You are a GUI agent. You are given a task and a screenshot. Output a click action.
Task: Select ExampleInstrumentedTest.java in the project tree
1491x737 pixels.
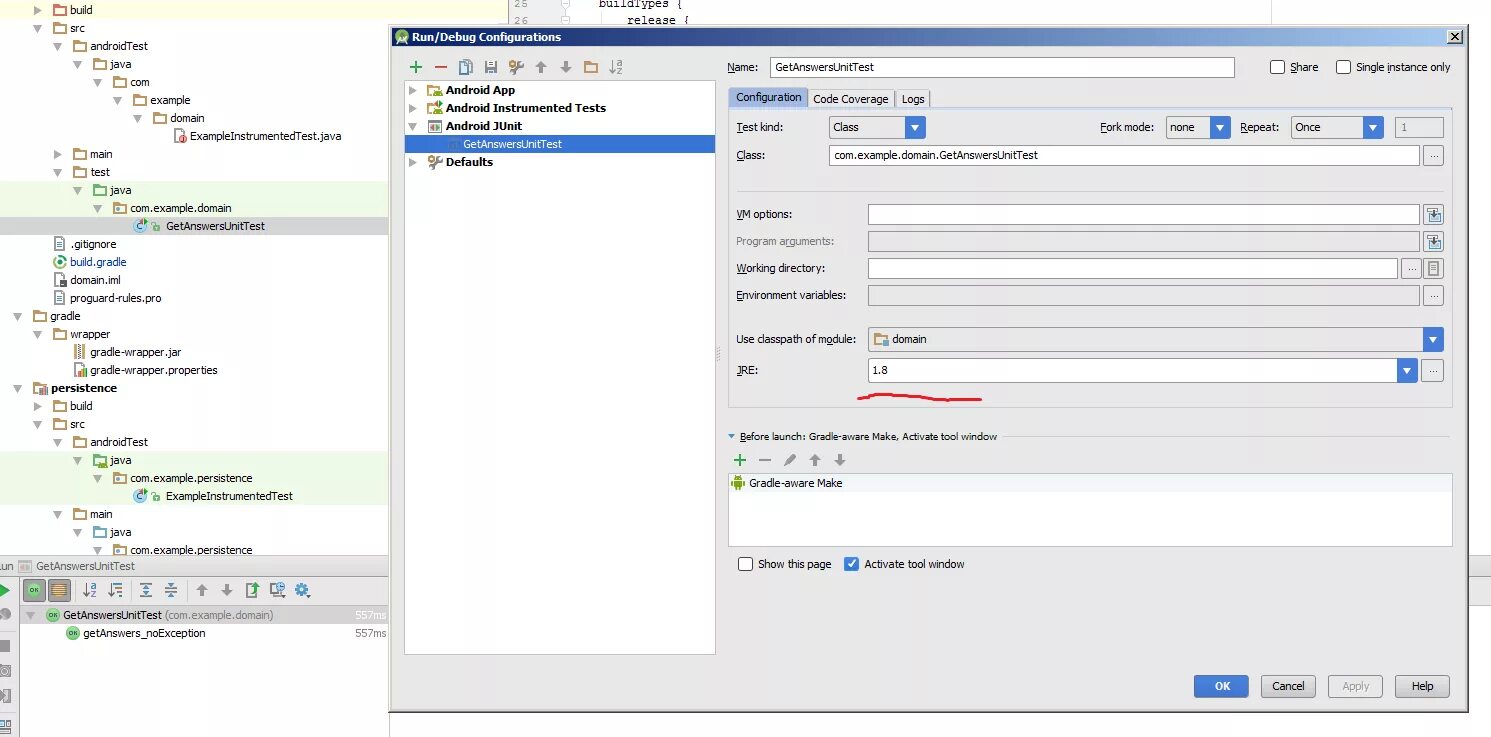tap(266, 136)
